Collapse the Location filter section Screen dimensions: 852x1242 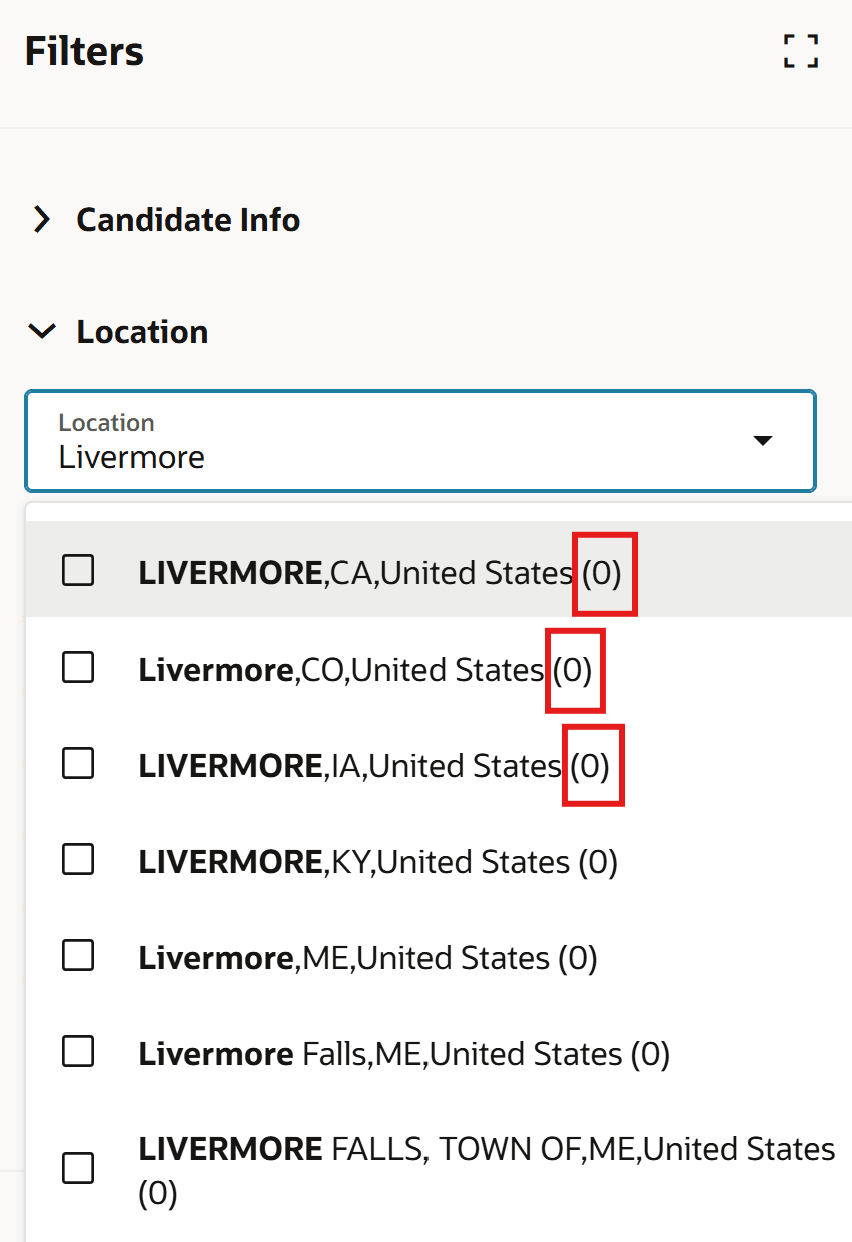click(x=41, y=331)
